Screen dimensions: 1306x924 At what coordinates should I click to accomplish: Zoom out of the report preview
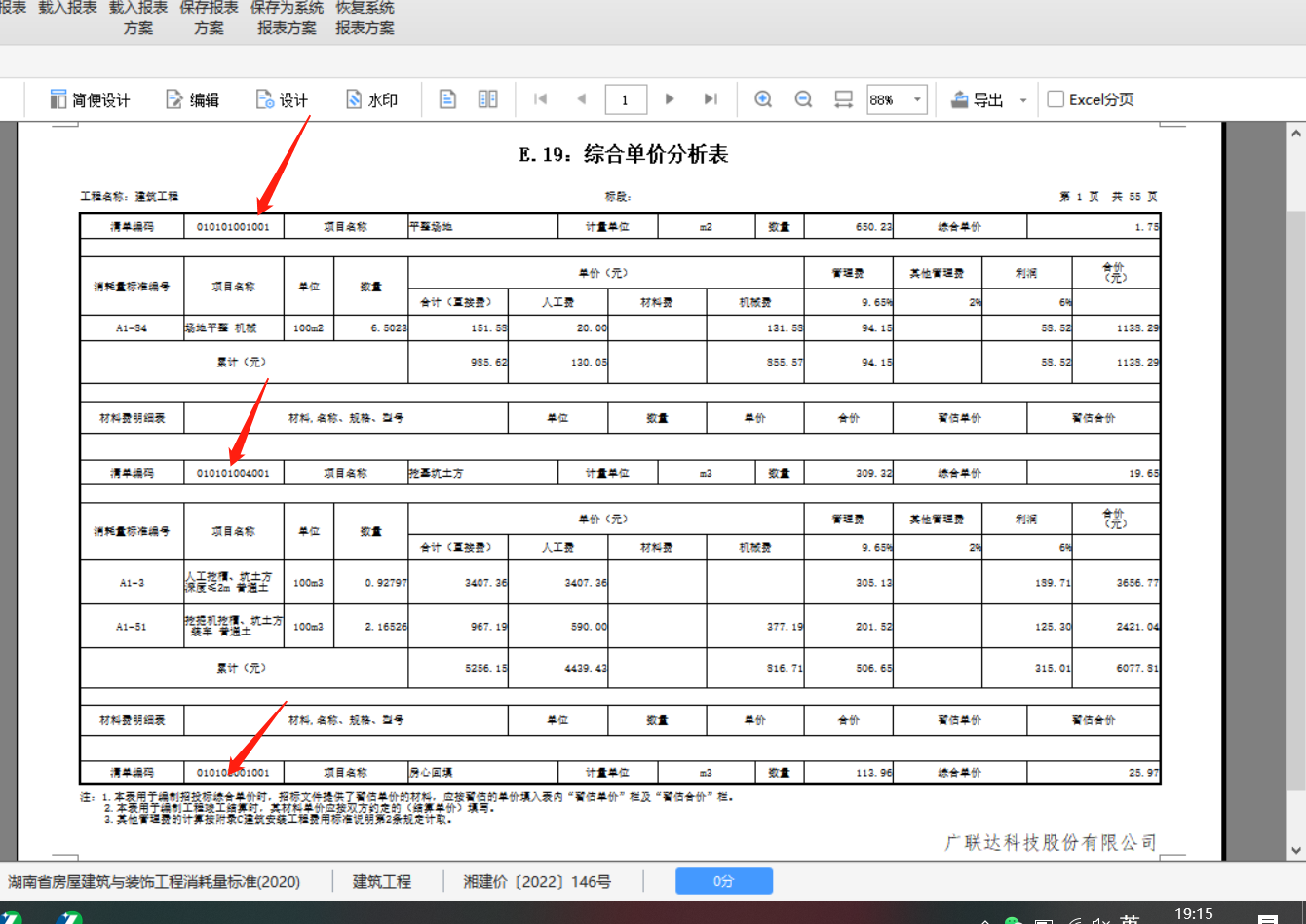click(803, 99)
